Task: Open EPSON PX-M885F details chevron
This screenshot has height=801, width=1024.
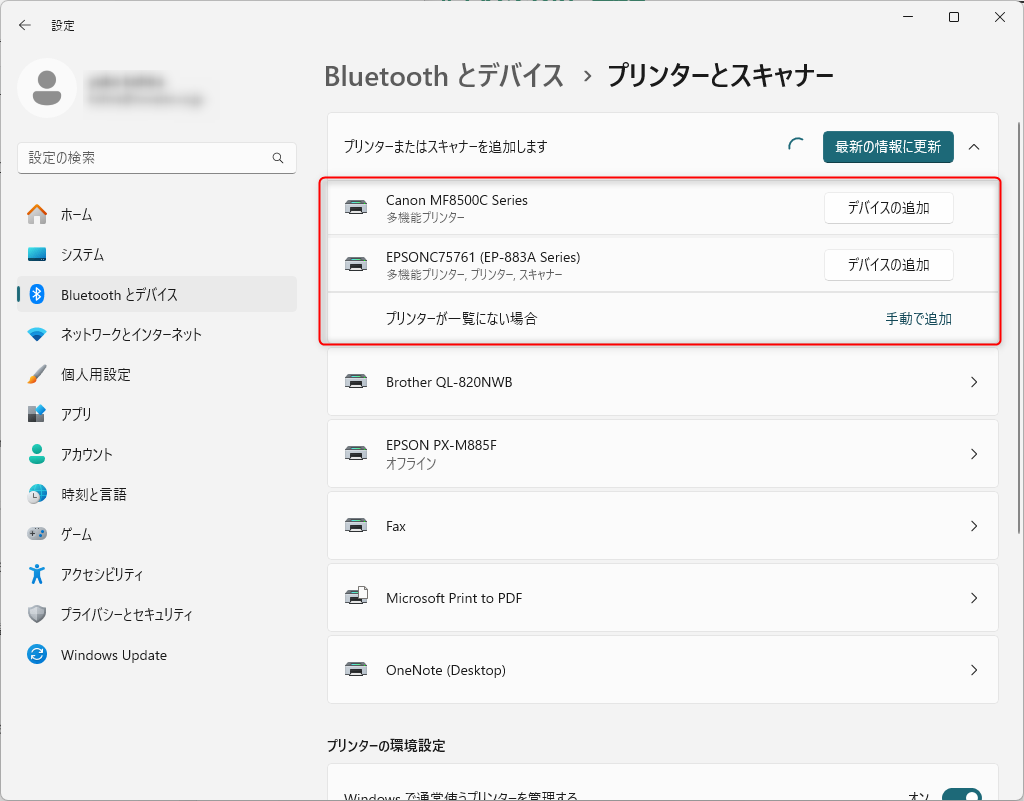Action: pyautogui.click(x=974, y=454)
